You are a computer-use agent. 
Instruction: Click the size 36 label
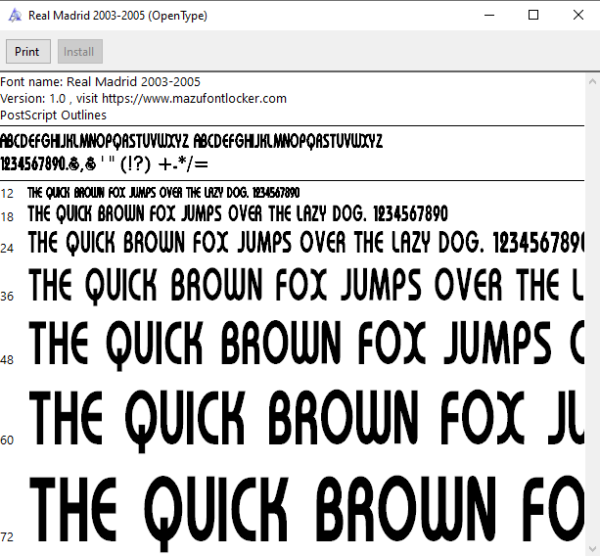pos(7,296)
